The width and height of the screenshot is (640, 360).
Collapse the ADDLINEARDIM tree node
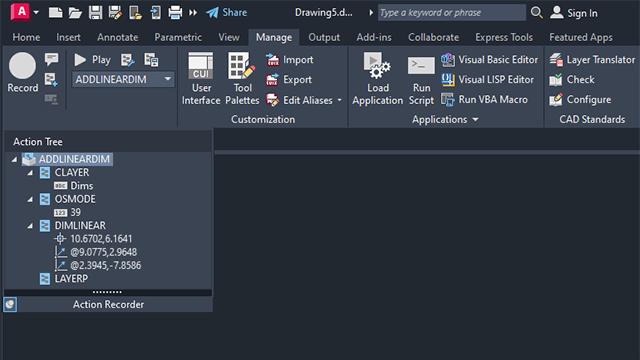[14, 159]
